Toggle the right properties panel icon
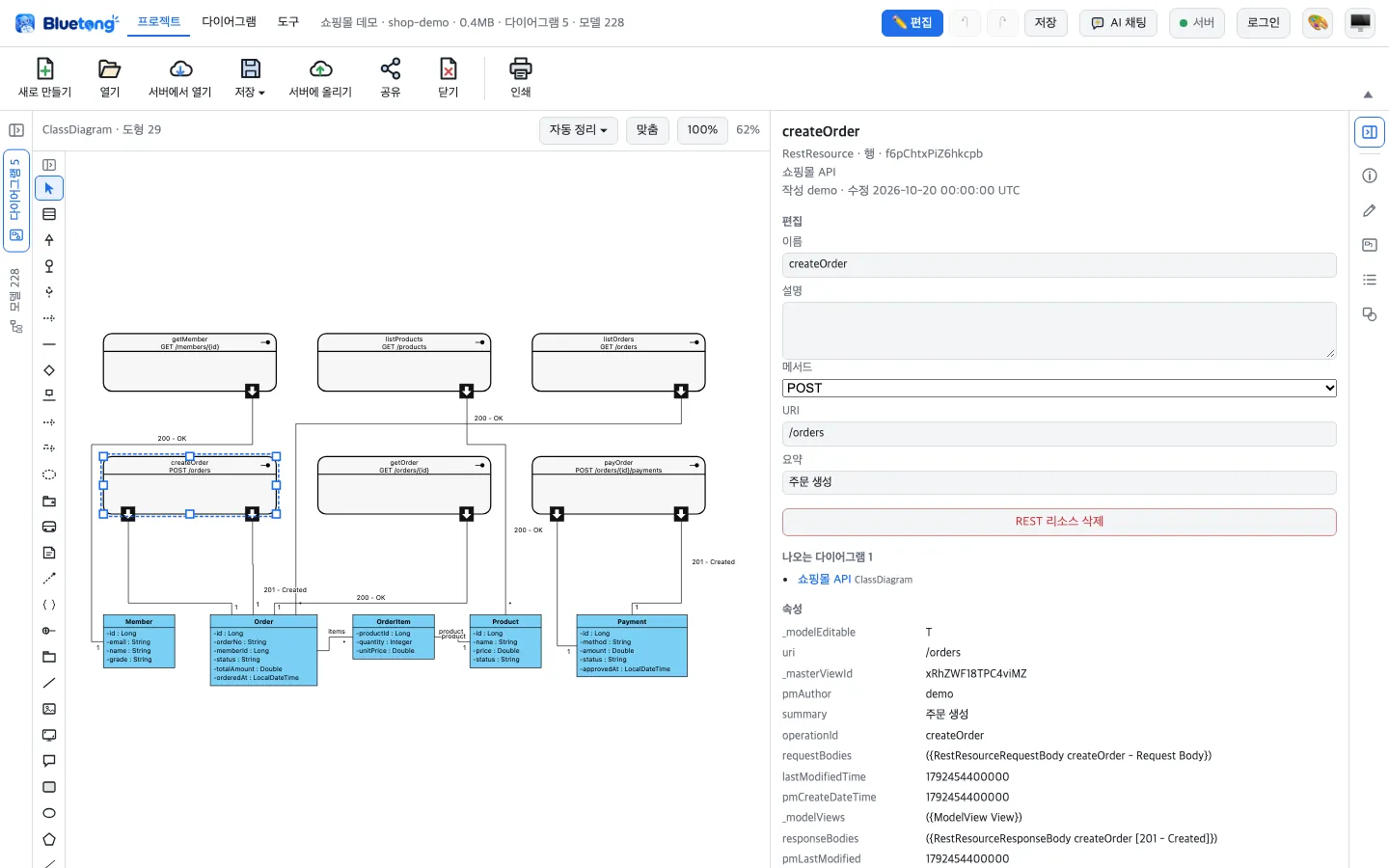 coord(1370,132)
